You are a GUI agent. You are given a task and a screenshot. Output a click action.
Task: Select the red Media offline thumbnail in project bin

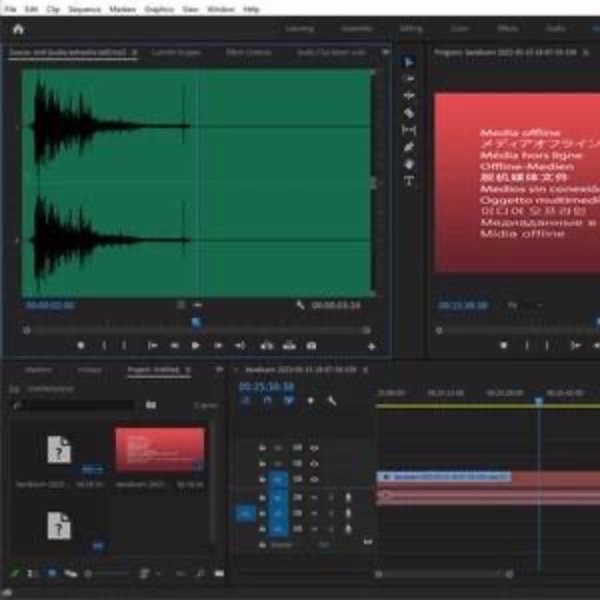(x=160, y=450)
